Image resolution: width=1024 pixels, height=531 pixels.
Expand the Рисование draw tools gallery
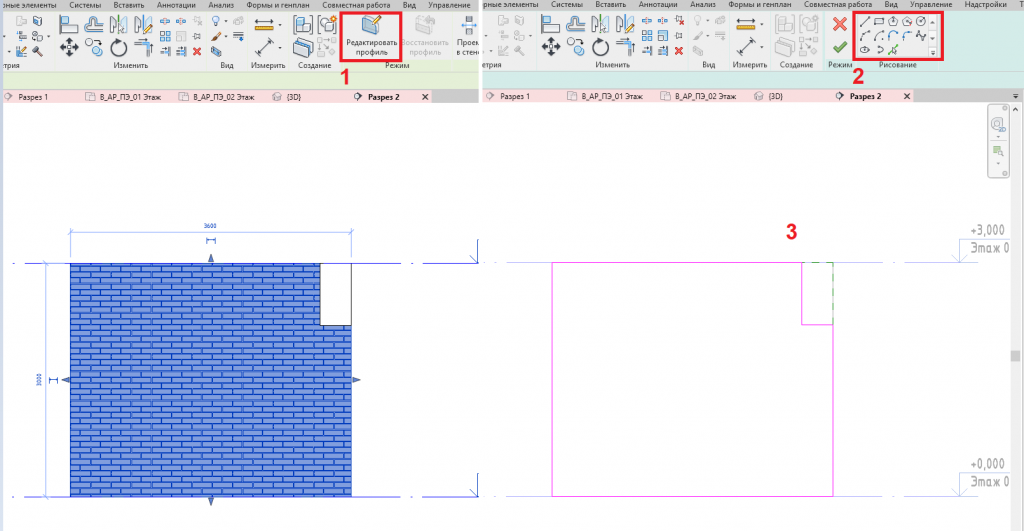933,51
